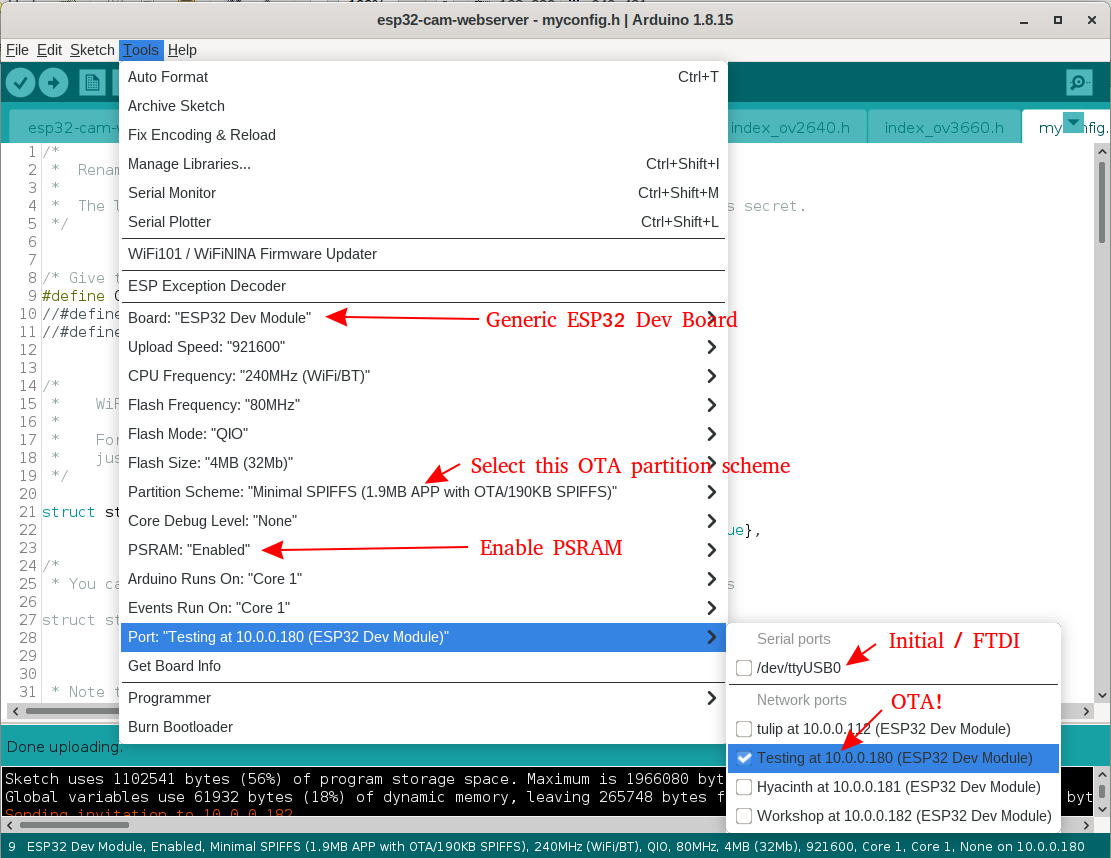Open the Edit menu
Image resolution: width=1111 pixels, height=858 pixels.
click(x=49, y=50)
